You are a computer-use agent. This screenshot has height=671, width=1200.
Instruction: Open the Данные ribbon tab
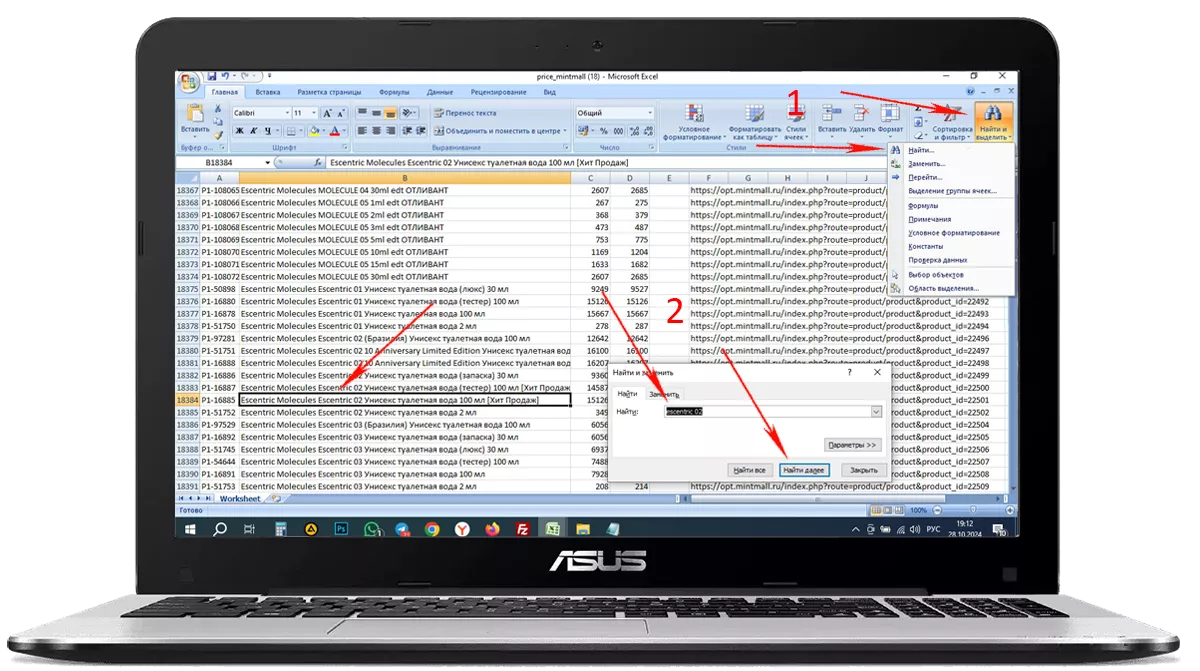tap(440, 92)
